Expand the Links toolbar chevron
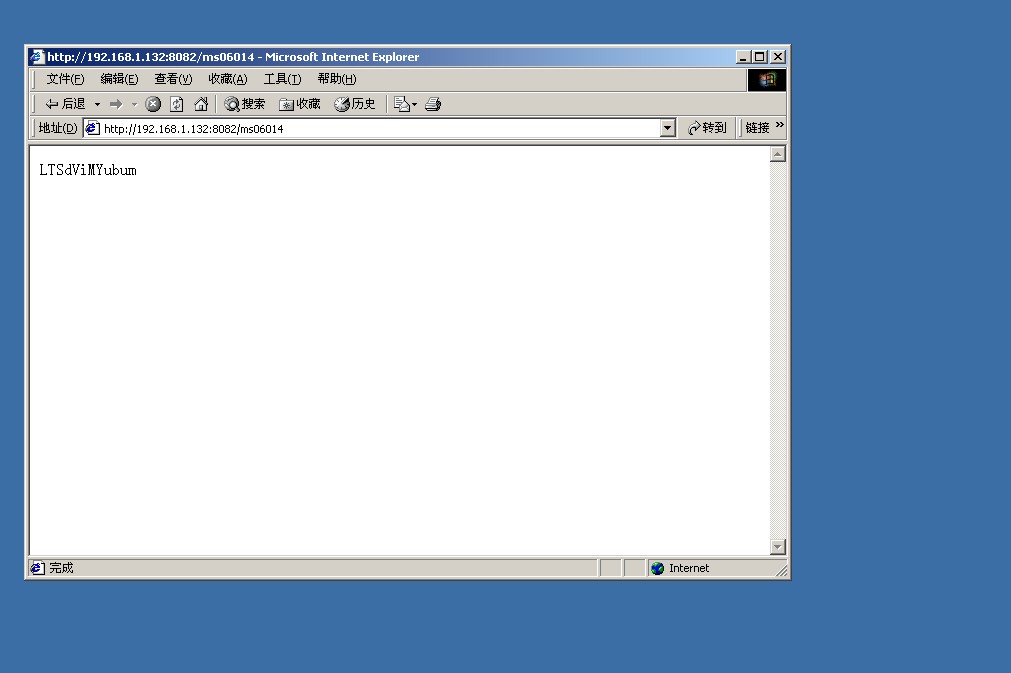The image size is (1011, 673). 780,124
